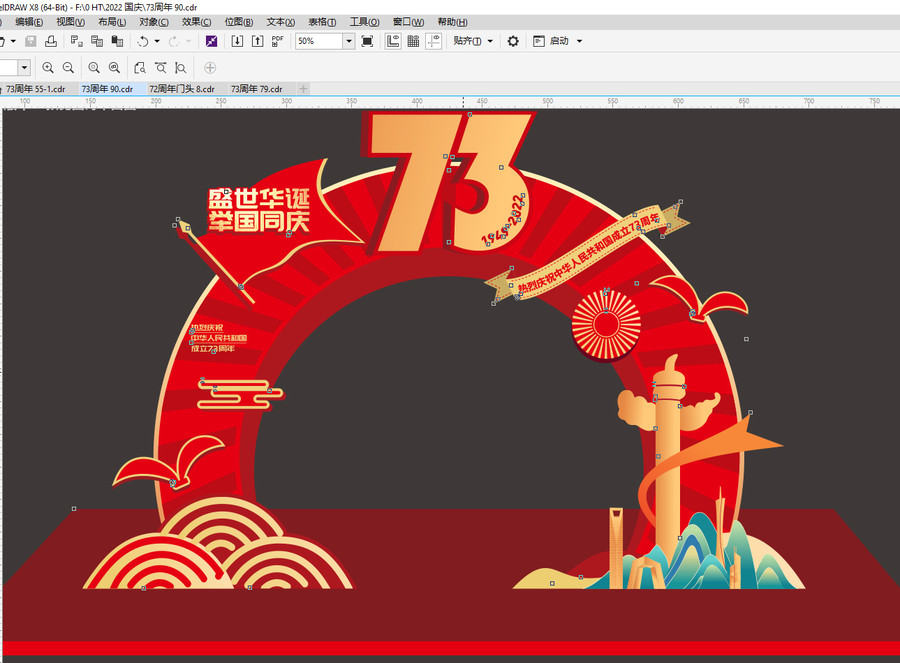This screenshot has width=900, height=663.
Task: Click the Save icon in toolbar
Action: (31, 41)
